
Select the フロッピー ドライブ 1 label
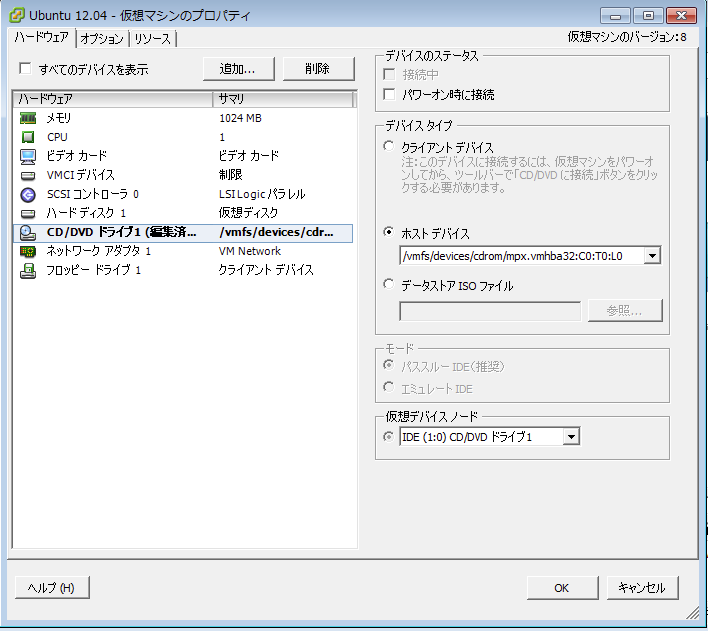pos(93,271)
